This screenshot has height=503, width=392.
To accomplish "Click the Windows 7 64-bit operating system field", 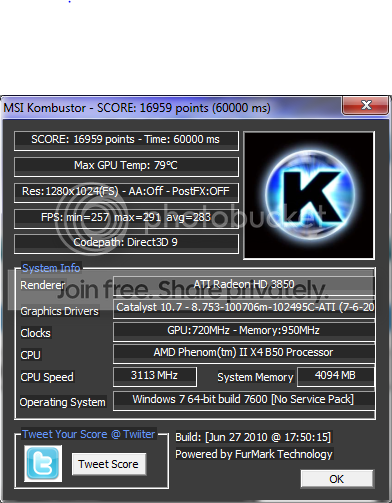I will coord(244,400).
